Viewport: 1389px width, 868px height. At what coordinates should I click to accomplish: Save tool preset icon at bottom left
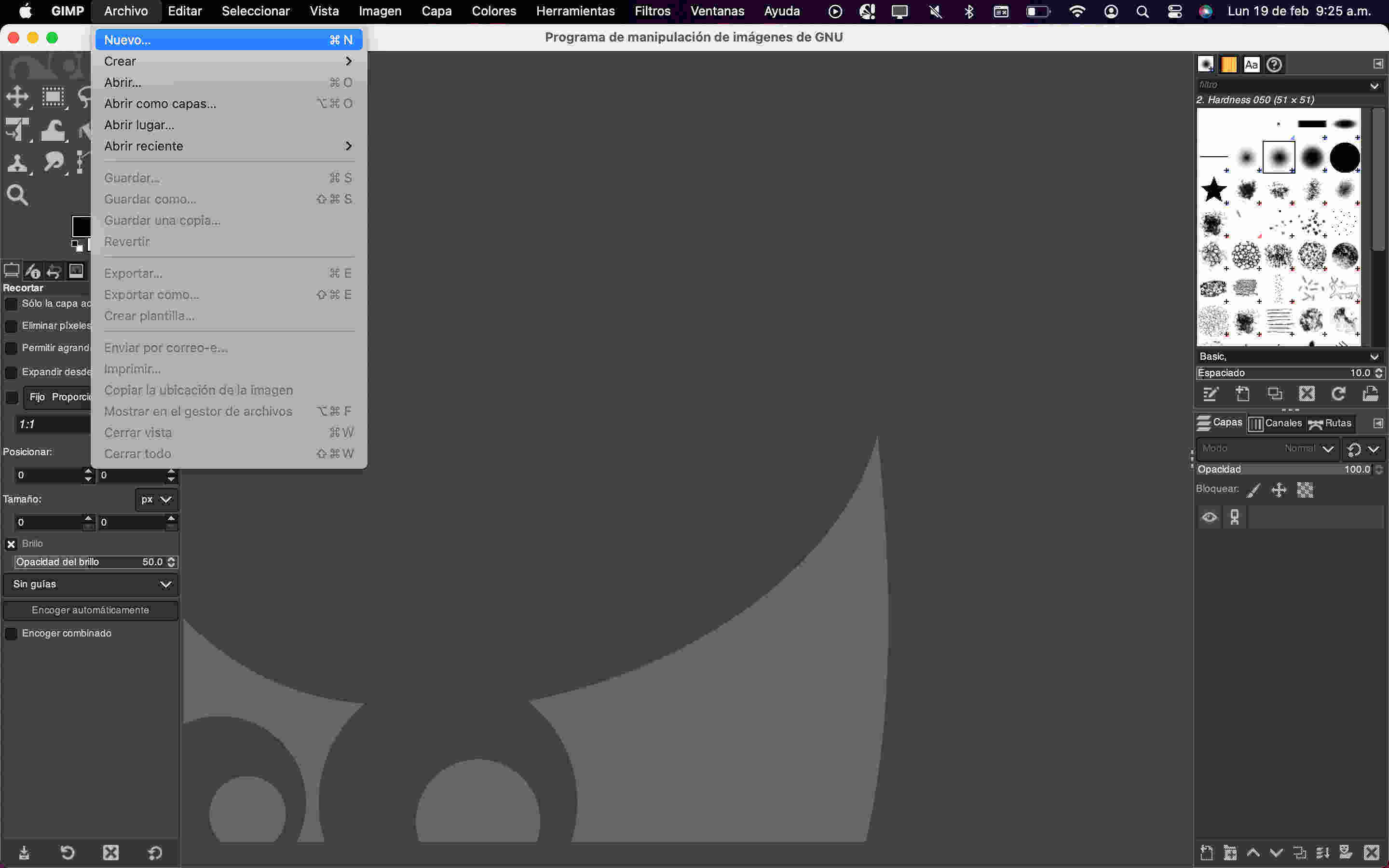pyautogui.click(x=24, y=853)
